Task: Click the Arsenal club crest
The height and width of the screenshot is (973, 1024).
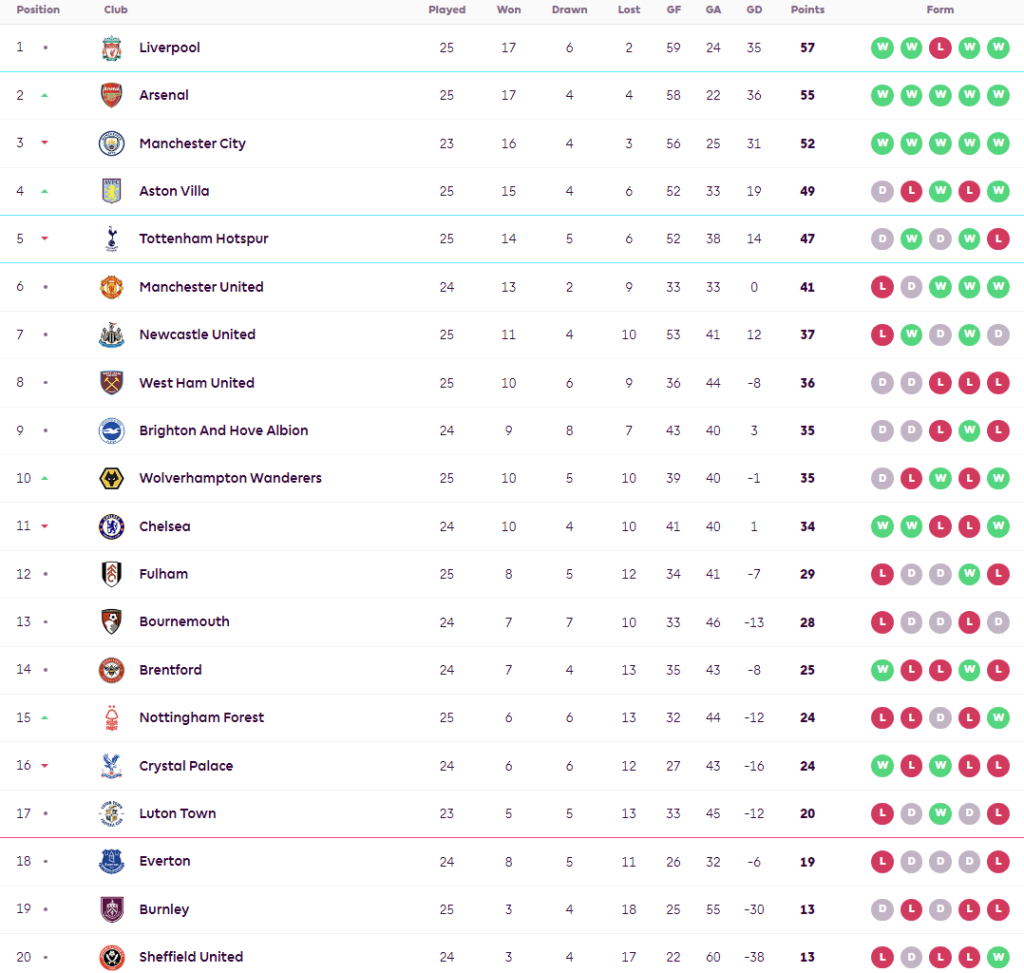Action: [111, 96]
